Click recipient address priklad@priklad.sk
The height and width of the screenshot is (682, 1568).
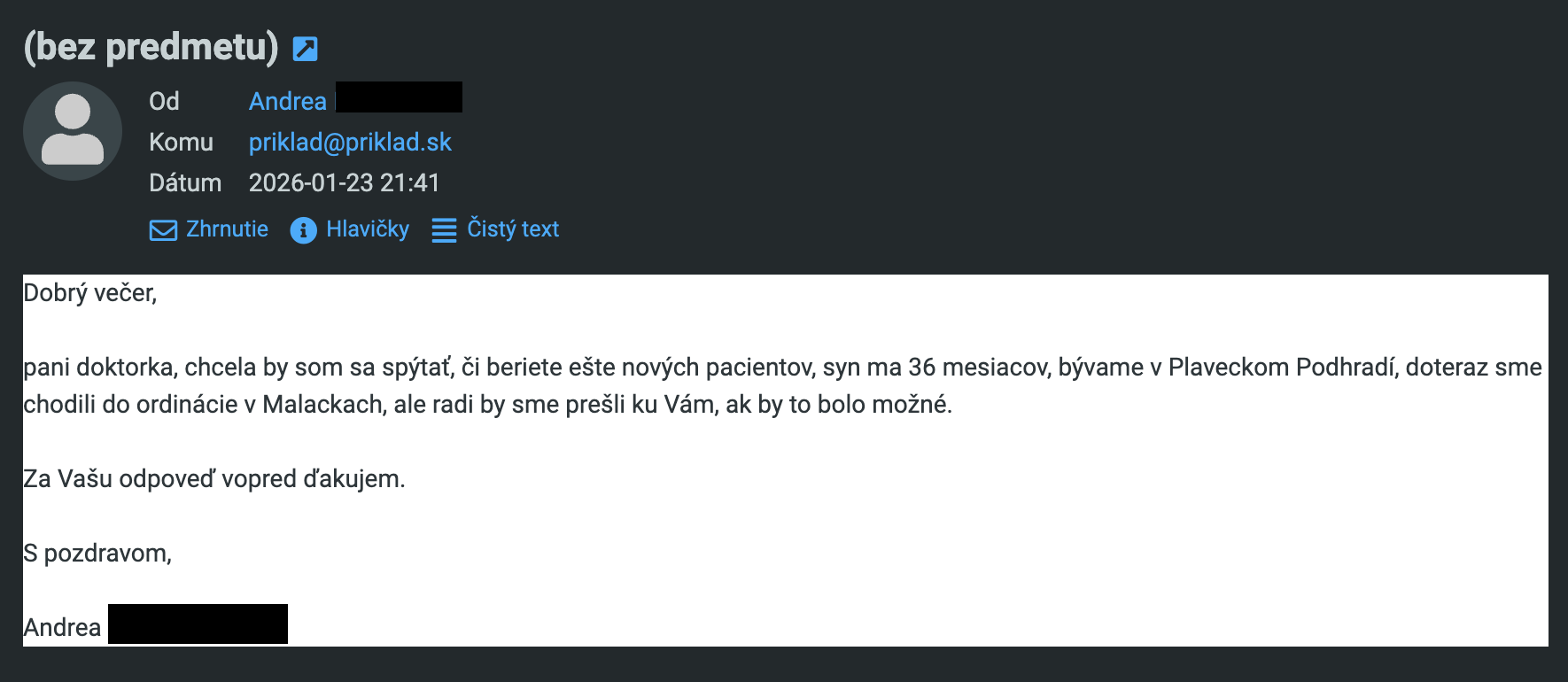(x=350, y=142)
